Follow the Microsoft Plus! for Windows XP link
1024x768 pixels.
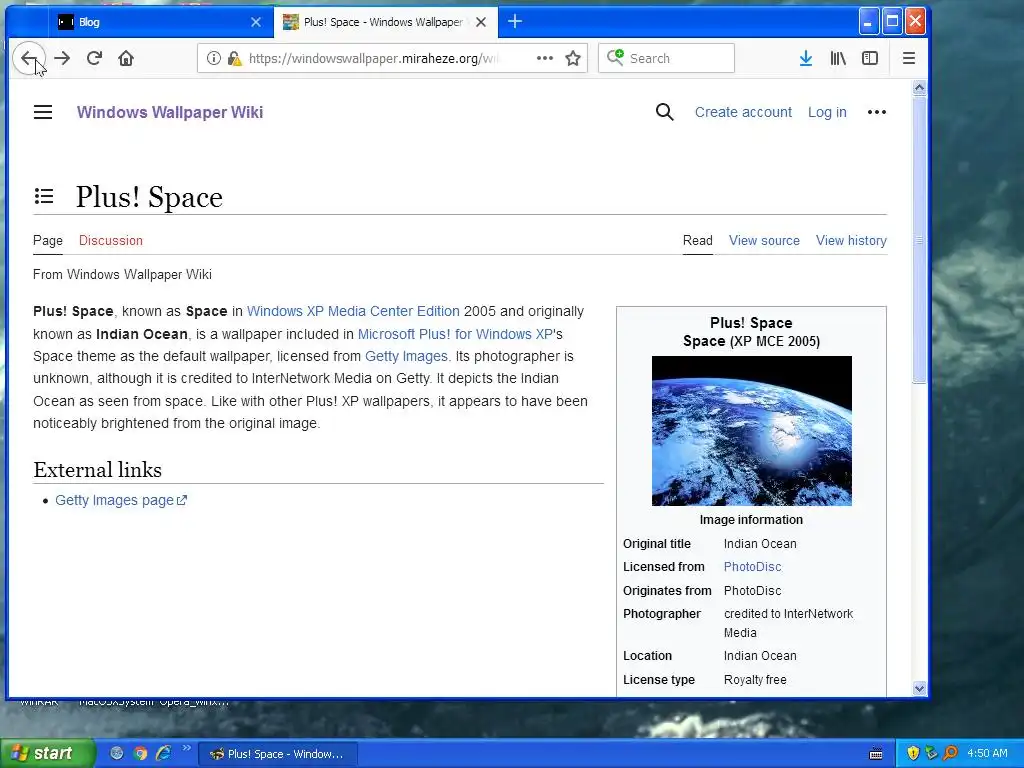[455, 334]
